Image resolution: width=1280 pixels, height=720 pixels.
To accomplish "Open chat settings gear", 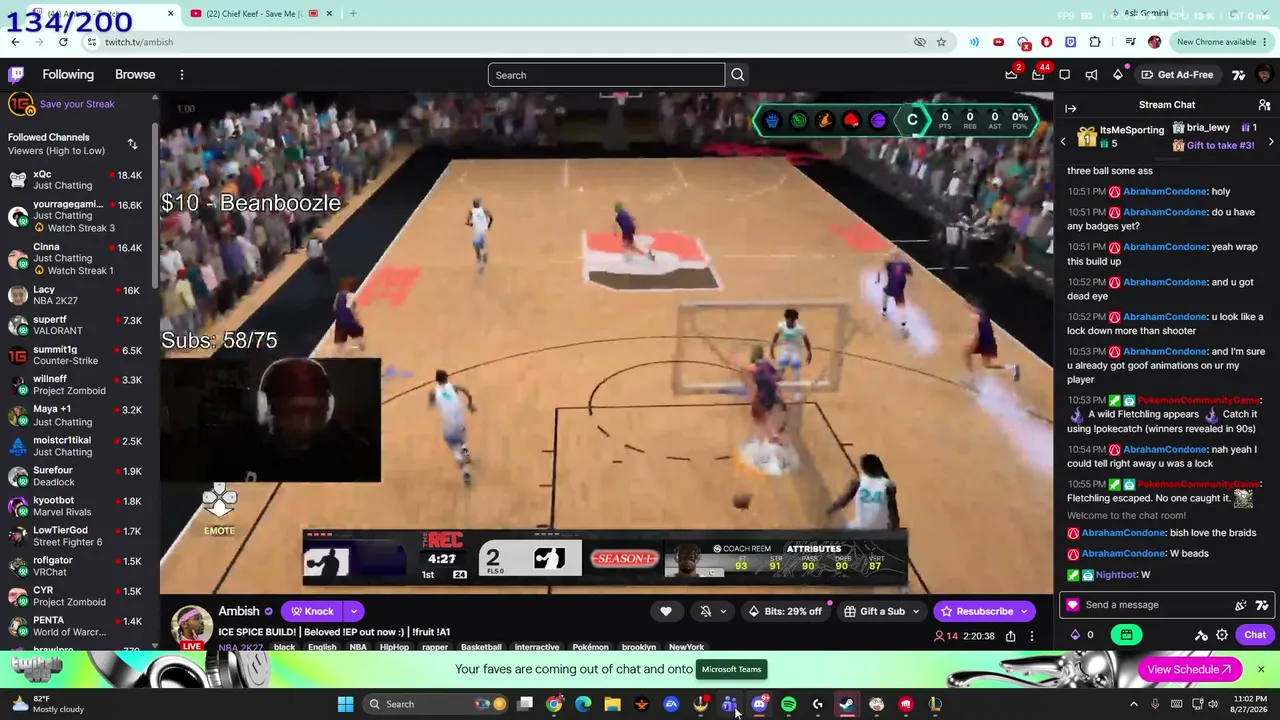I will (1222, 635).
